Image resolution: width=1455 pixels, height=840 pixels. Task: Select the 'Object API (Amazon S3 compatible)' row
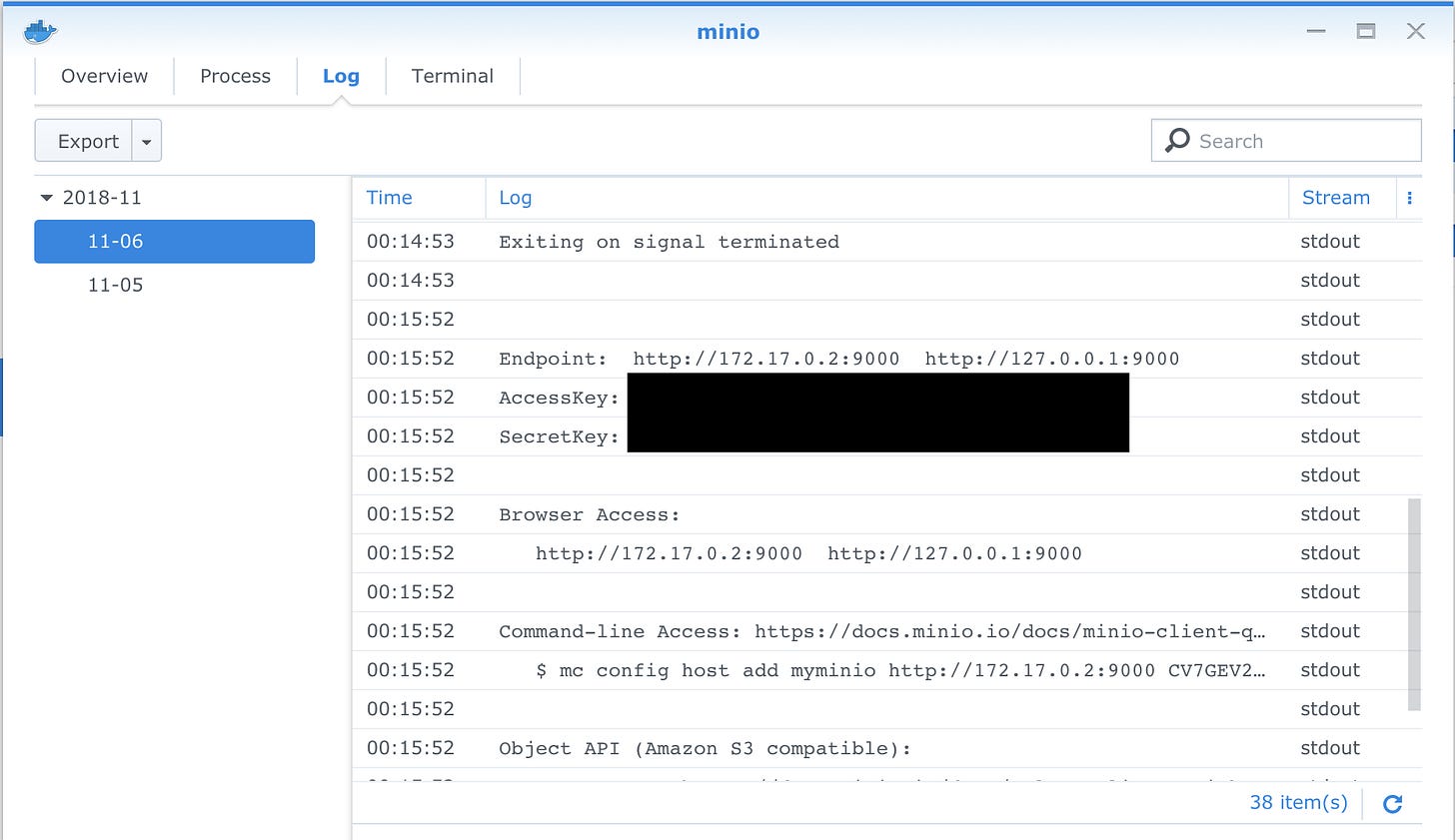(887, 748)
